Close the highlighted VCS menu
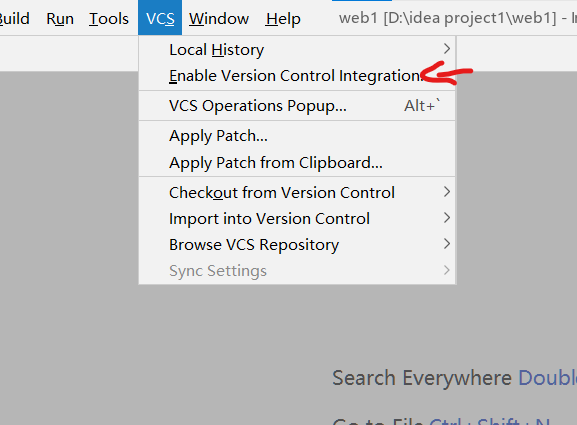577x425 pixels. [x=160, y=18]
